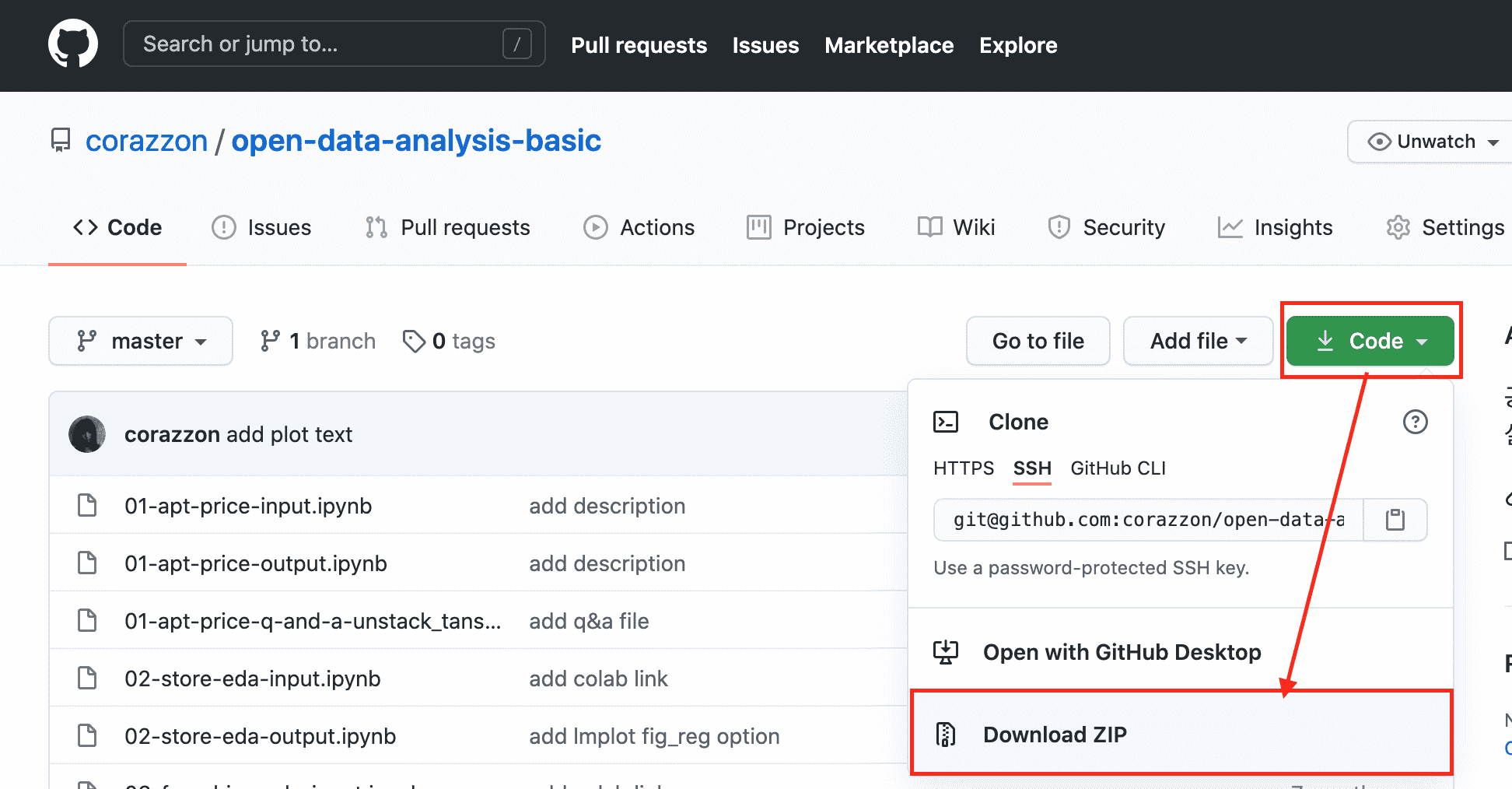The width and height of the screenshot is (1512, 789).
Task: Toggle the green Code dropdown button
Action: (x=1370, y=341)
